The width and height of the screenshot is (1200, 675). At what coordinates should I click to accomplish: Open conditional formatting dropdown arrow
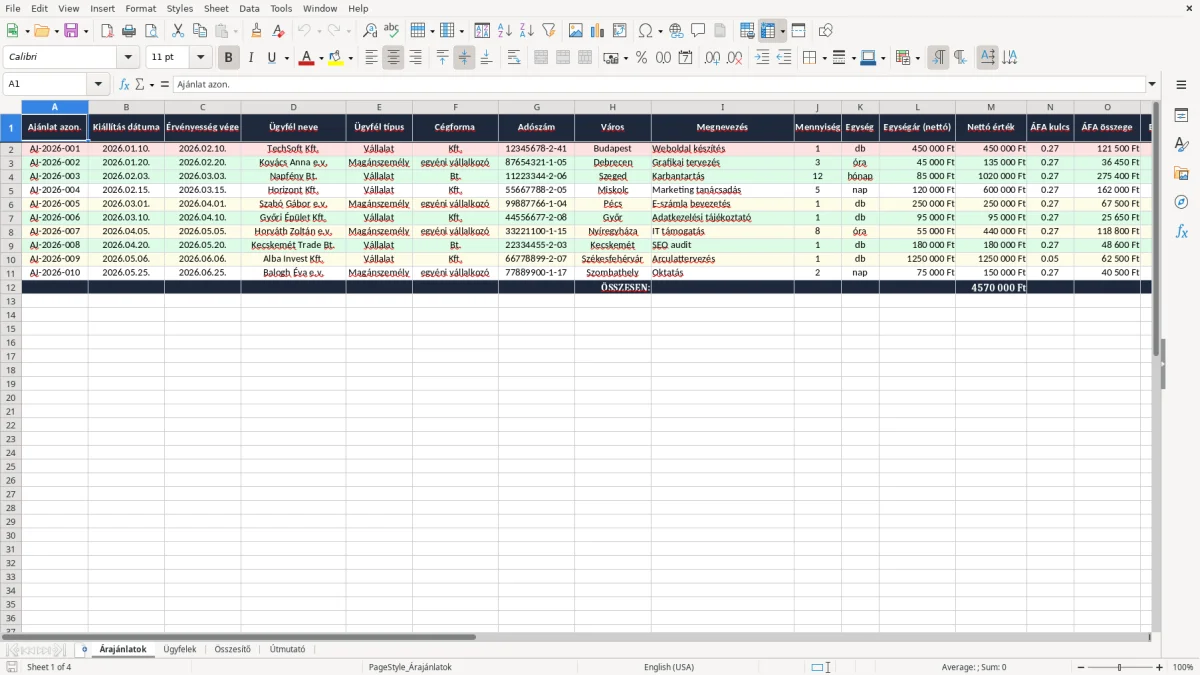[x=917, y=58]
